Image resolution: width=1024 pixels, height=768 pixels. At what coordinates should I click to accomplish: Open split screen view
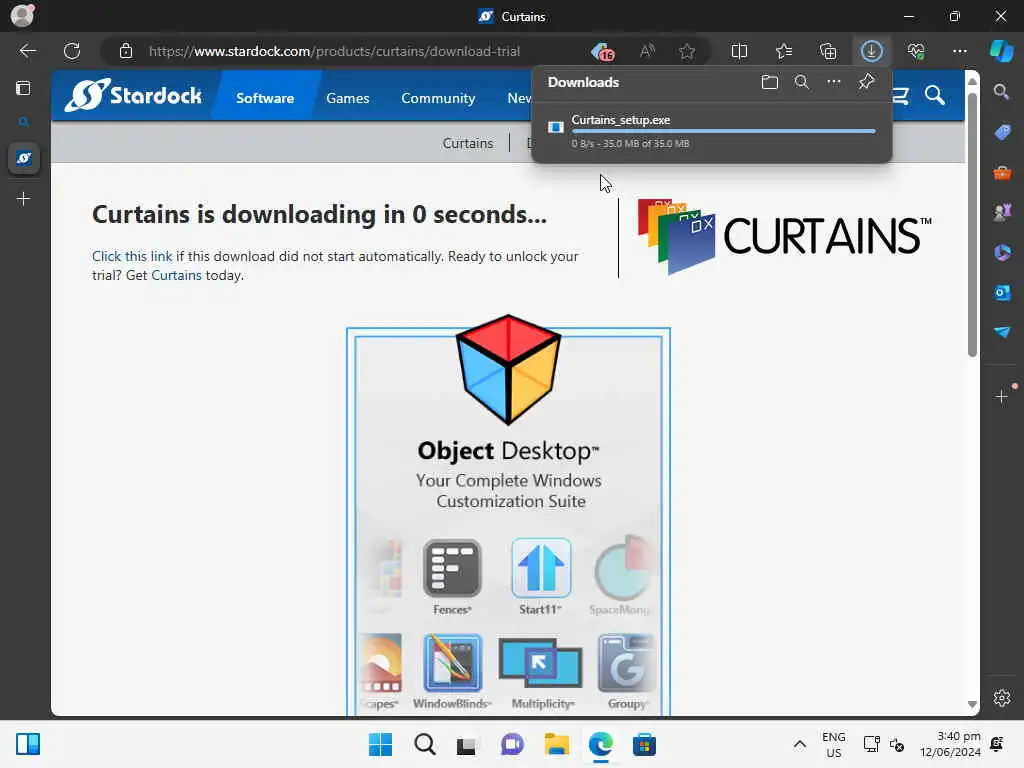(x=739, y=51)
